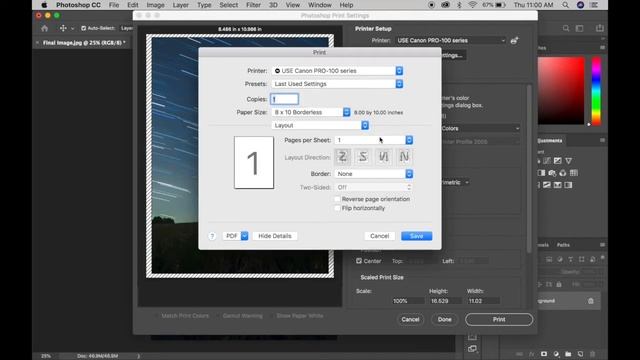Click the new adjustment layer icon
640x360 pixels.
[556, 354]
